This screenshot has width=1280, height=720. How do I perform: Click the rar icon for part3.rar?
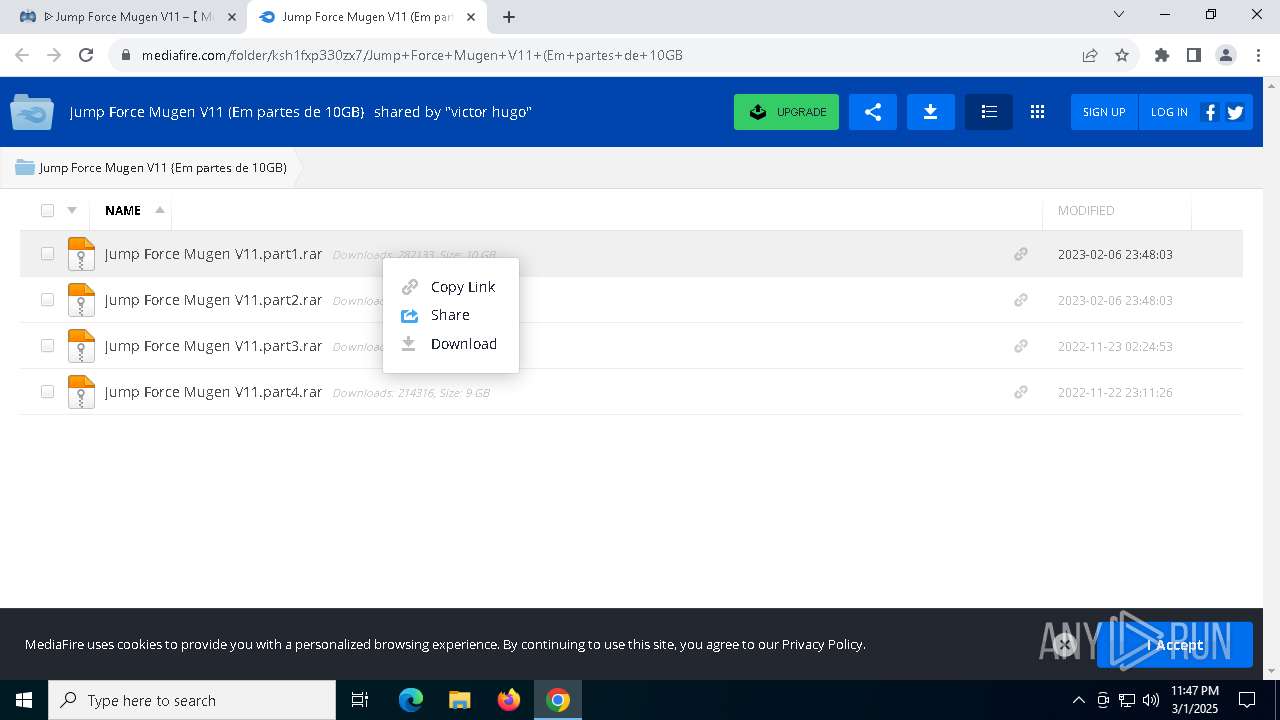[x=81, y=346]
